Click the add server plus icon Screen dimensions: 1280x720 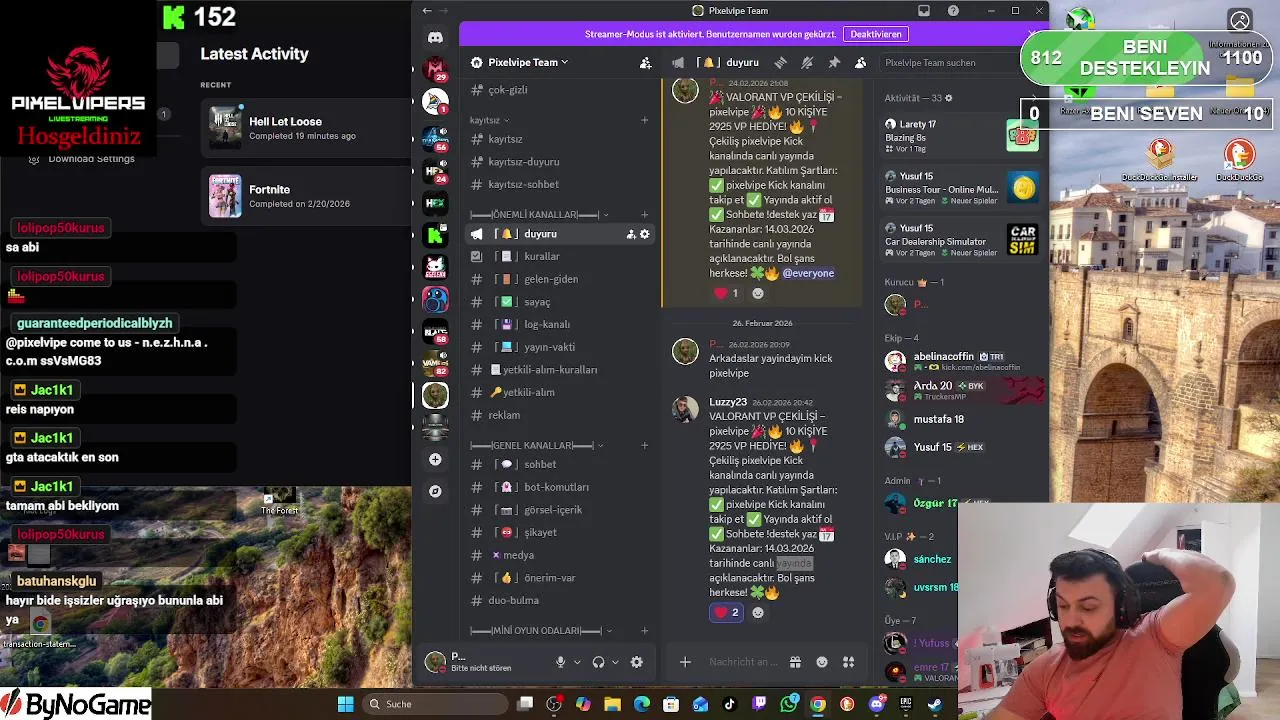[435, 459]
